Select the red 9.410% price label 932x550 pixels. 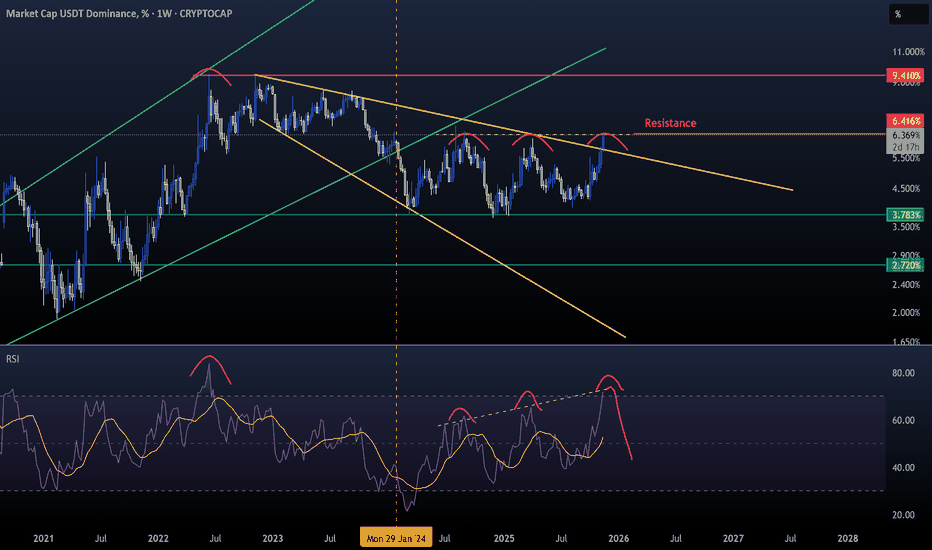905,76
